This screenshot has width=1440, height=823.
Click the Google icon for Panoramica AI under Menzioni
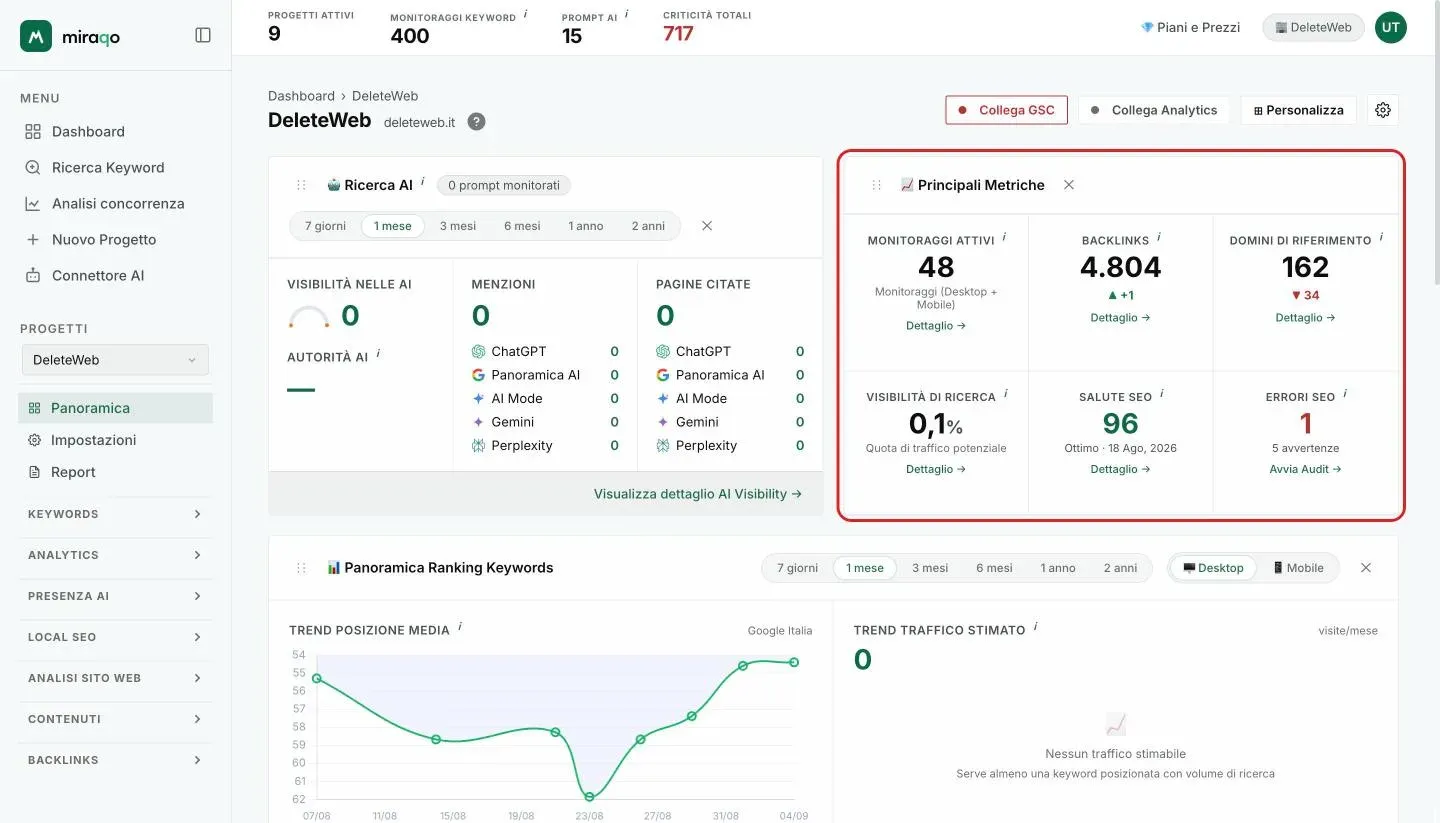tap(479, 375)
